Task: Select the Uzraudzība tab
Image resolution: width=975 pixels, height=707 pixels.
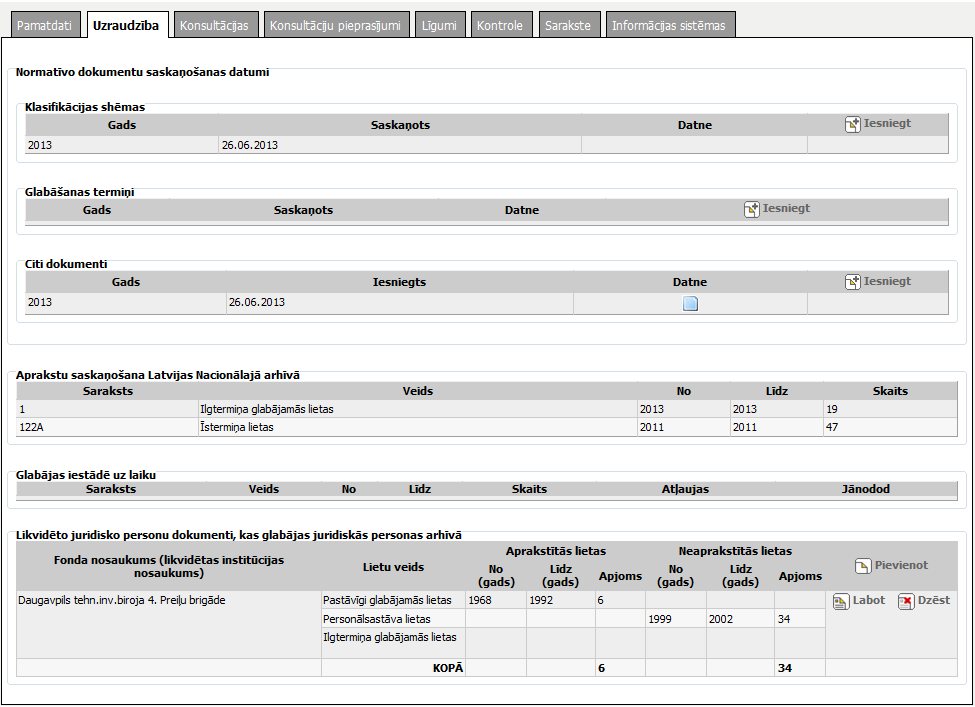Action: click(127, 26)
